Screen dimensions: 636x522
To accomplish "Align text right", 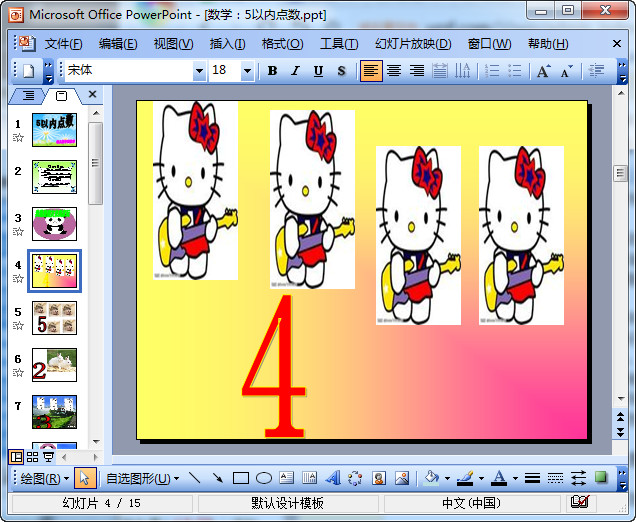I will 417,71.
